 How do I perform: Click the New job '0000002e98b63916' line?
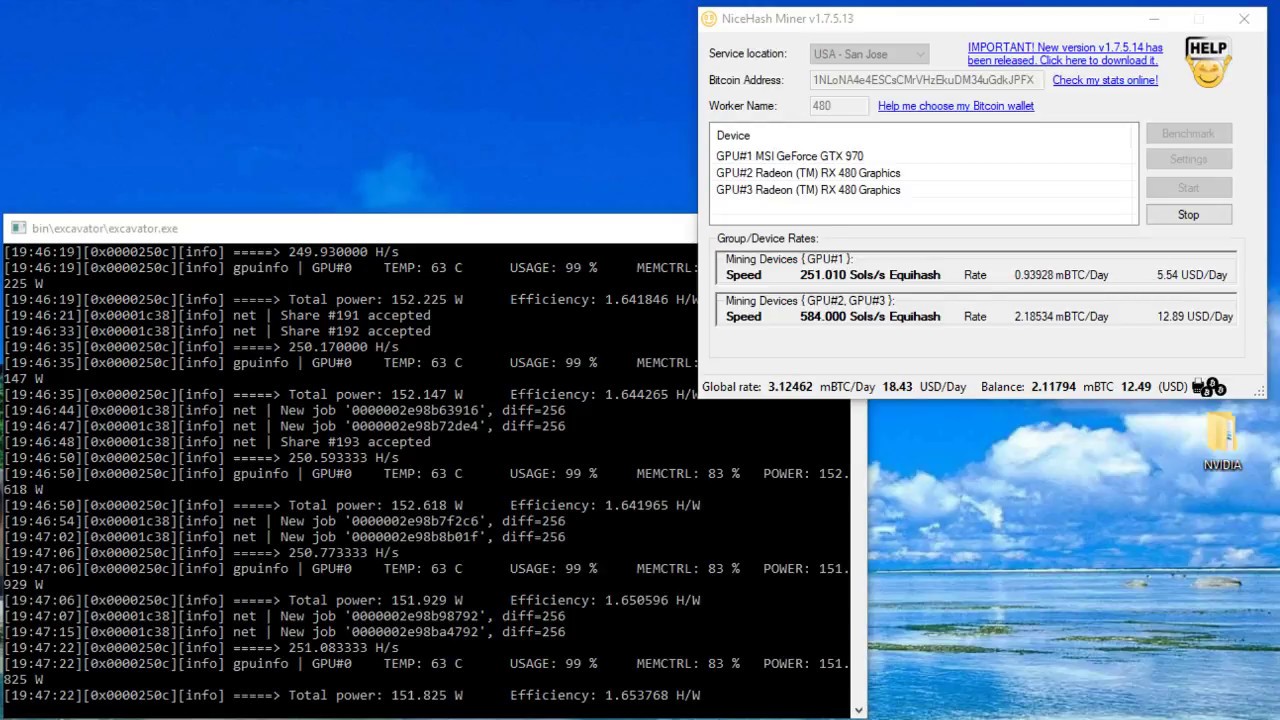click(x=285, y=410)
